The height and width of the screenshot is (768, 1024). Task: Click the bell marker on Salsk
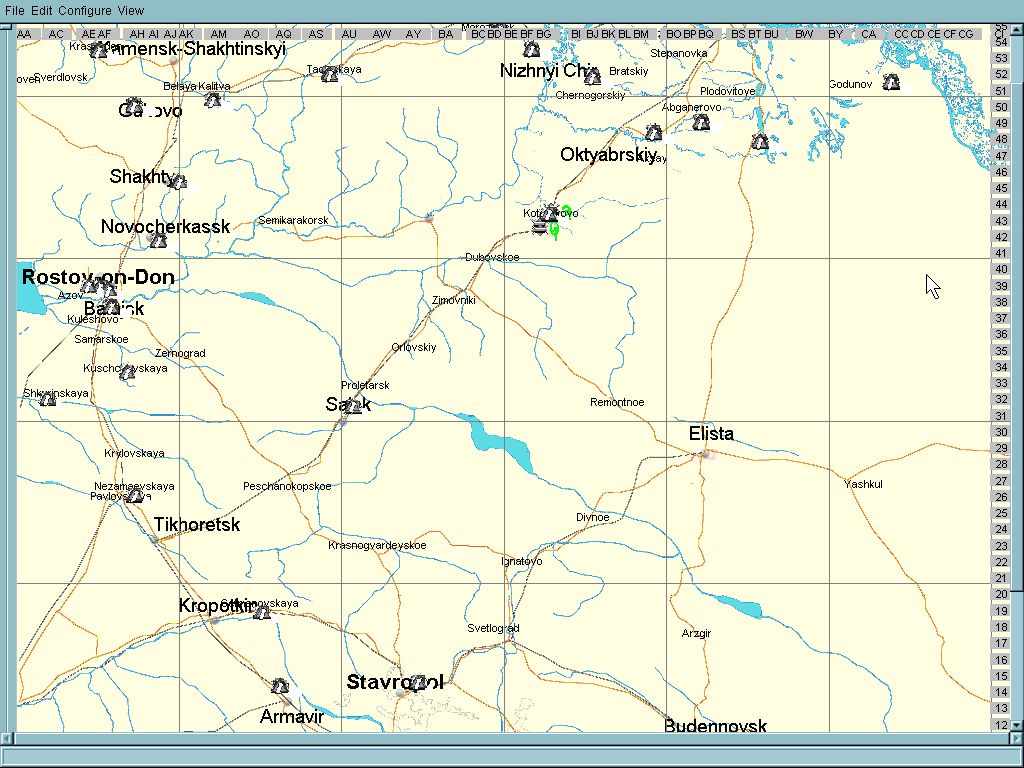click(x=353, y=406)
